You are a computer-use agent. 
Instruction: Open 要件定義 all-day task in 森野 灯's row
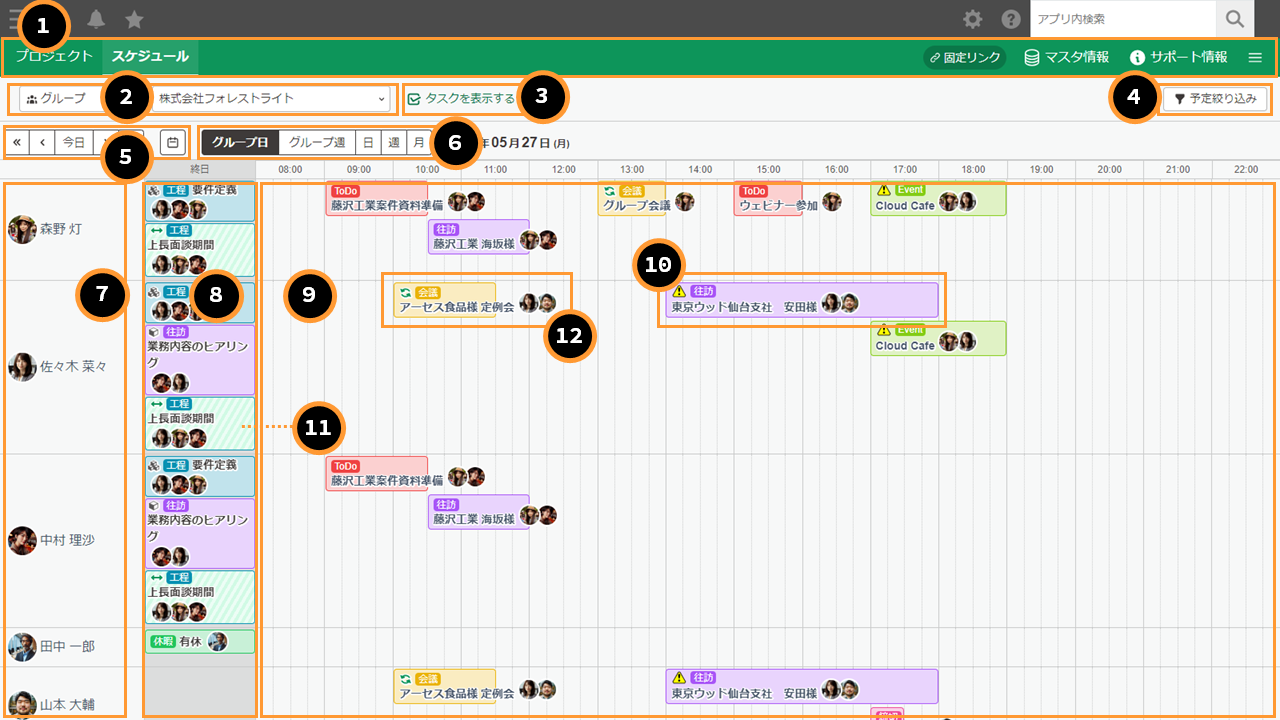coord(200,201)
